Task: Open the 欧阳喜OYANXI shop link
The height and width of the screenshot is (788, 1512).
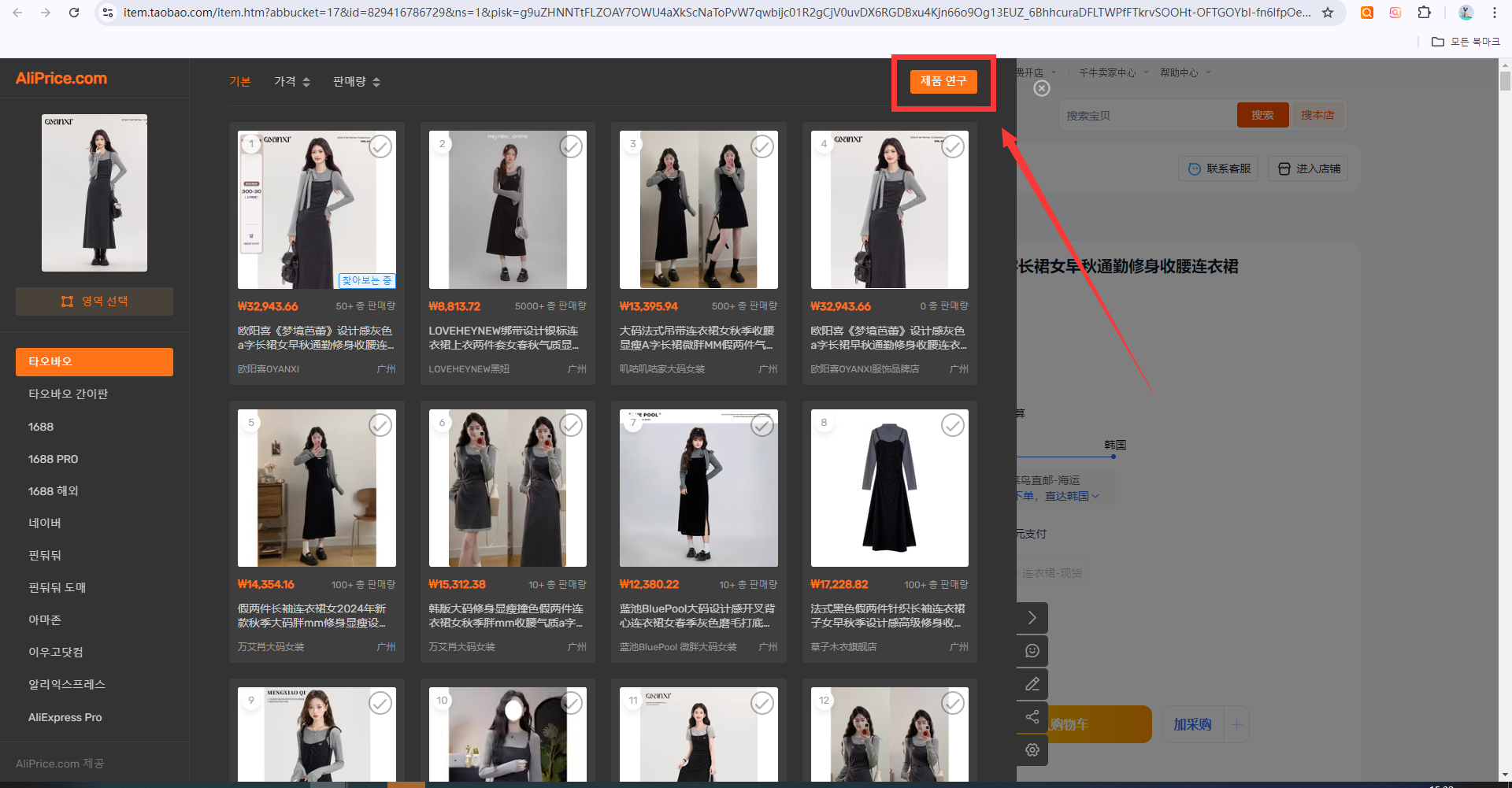Action: point(269,369)
